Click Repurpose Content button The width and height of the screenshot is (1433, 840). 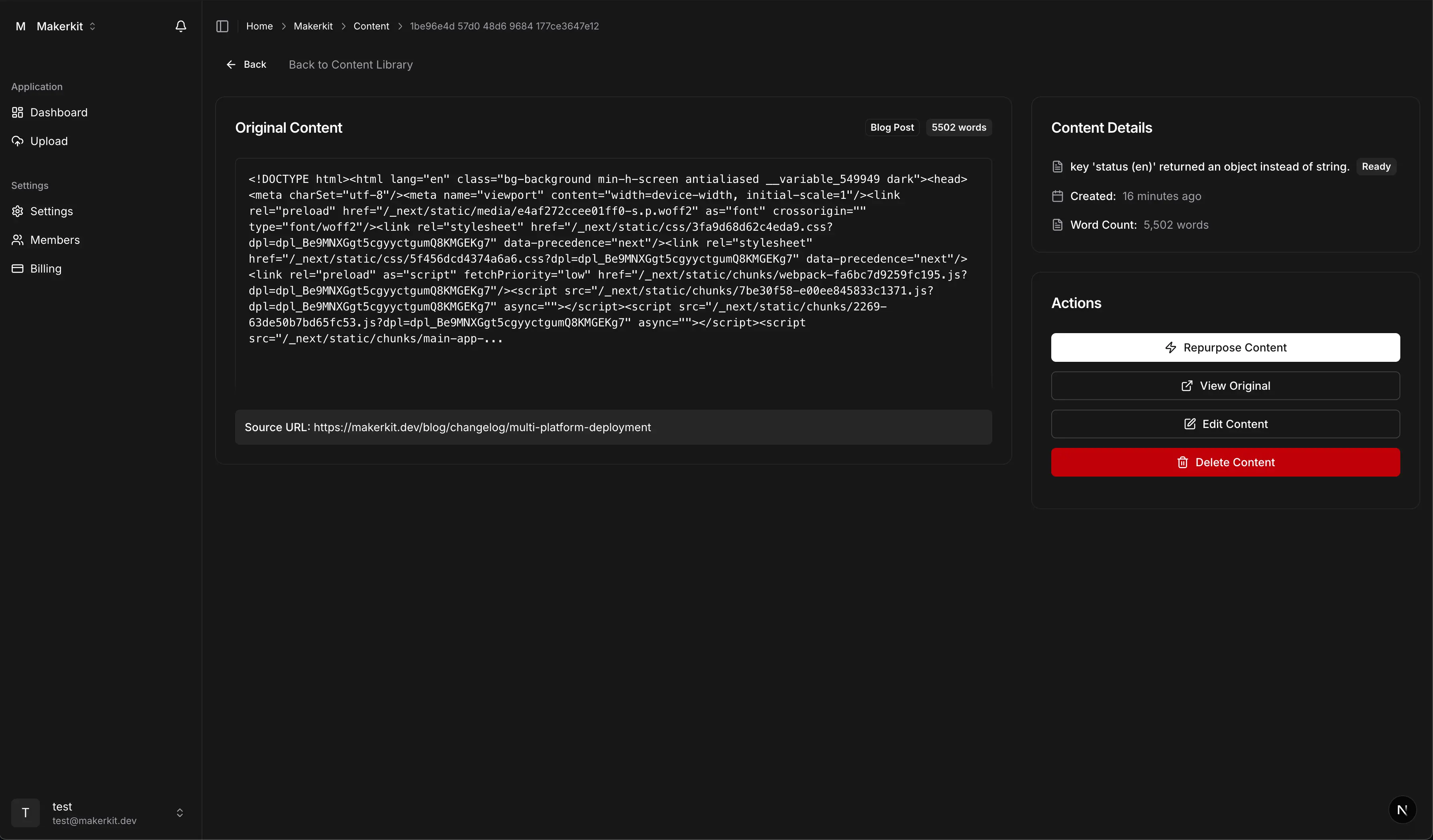click(1225, 347)
